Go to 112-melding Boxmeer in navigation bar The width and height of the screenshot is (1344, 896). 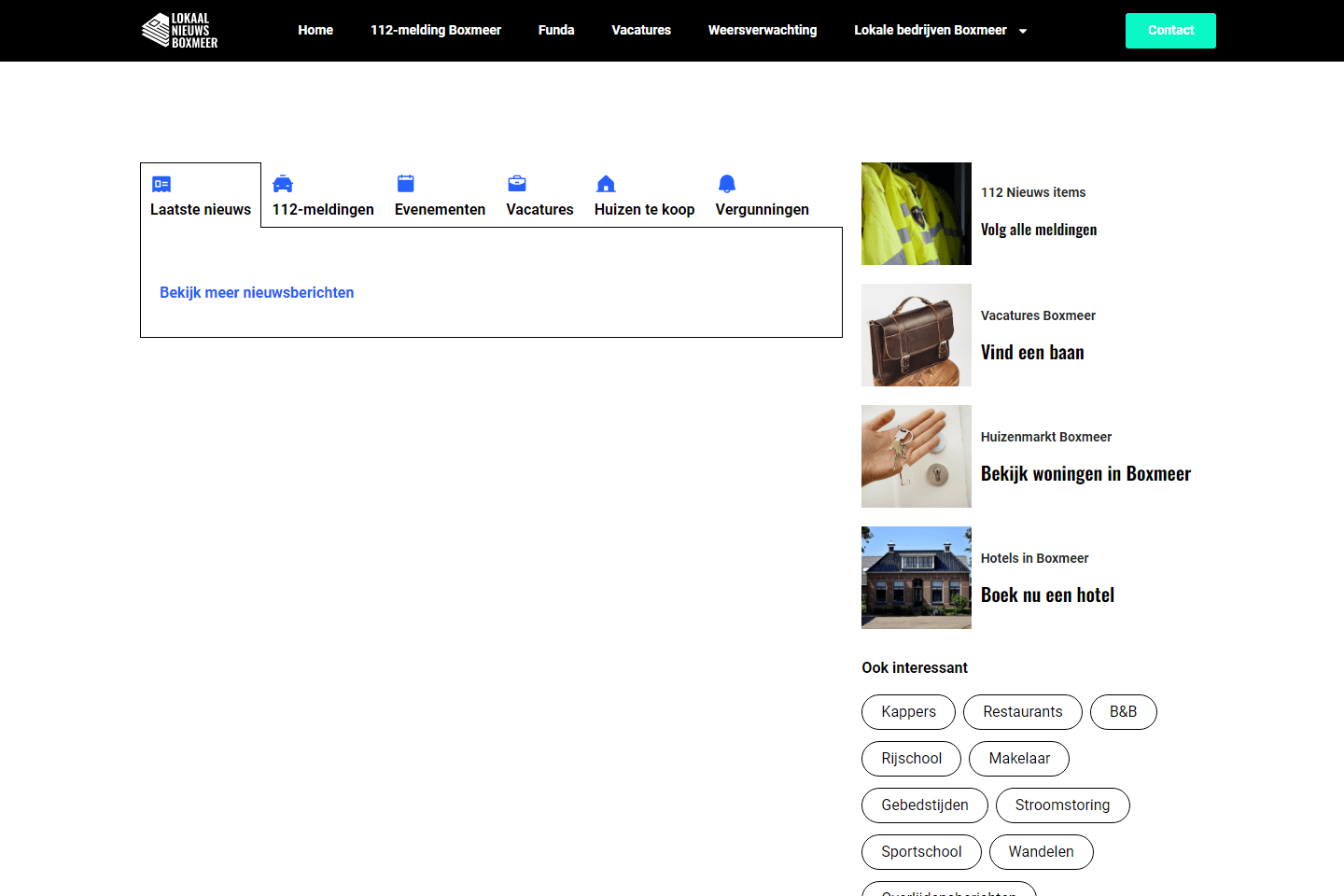click(435, 30)
